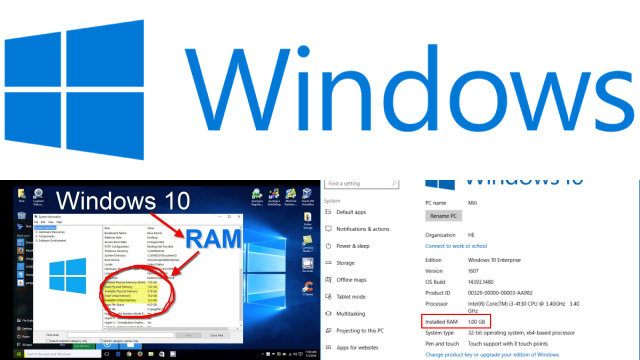Open Oracle VM VirtualBox desktop shortcut
Image resolution: width=640 pixels, height=360 pixels.
(x=307, y=196)
